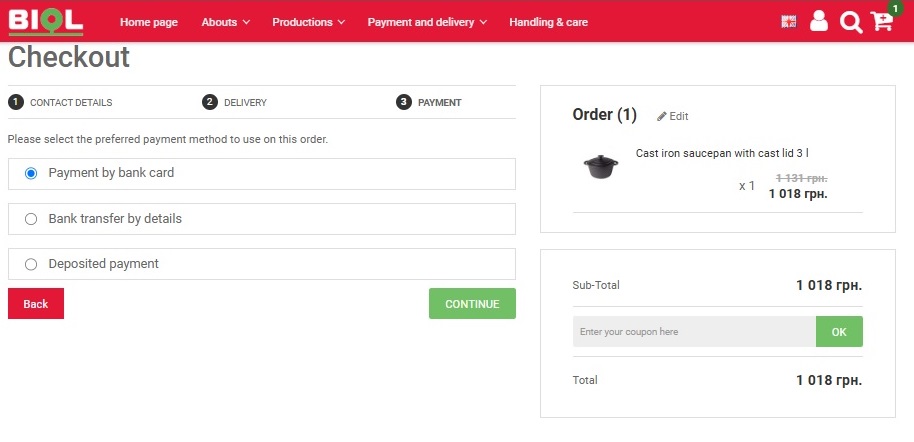Click the coupon code input field
The image size is (914, 442).
(x=694, y=332)
